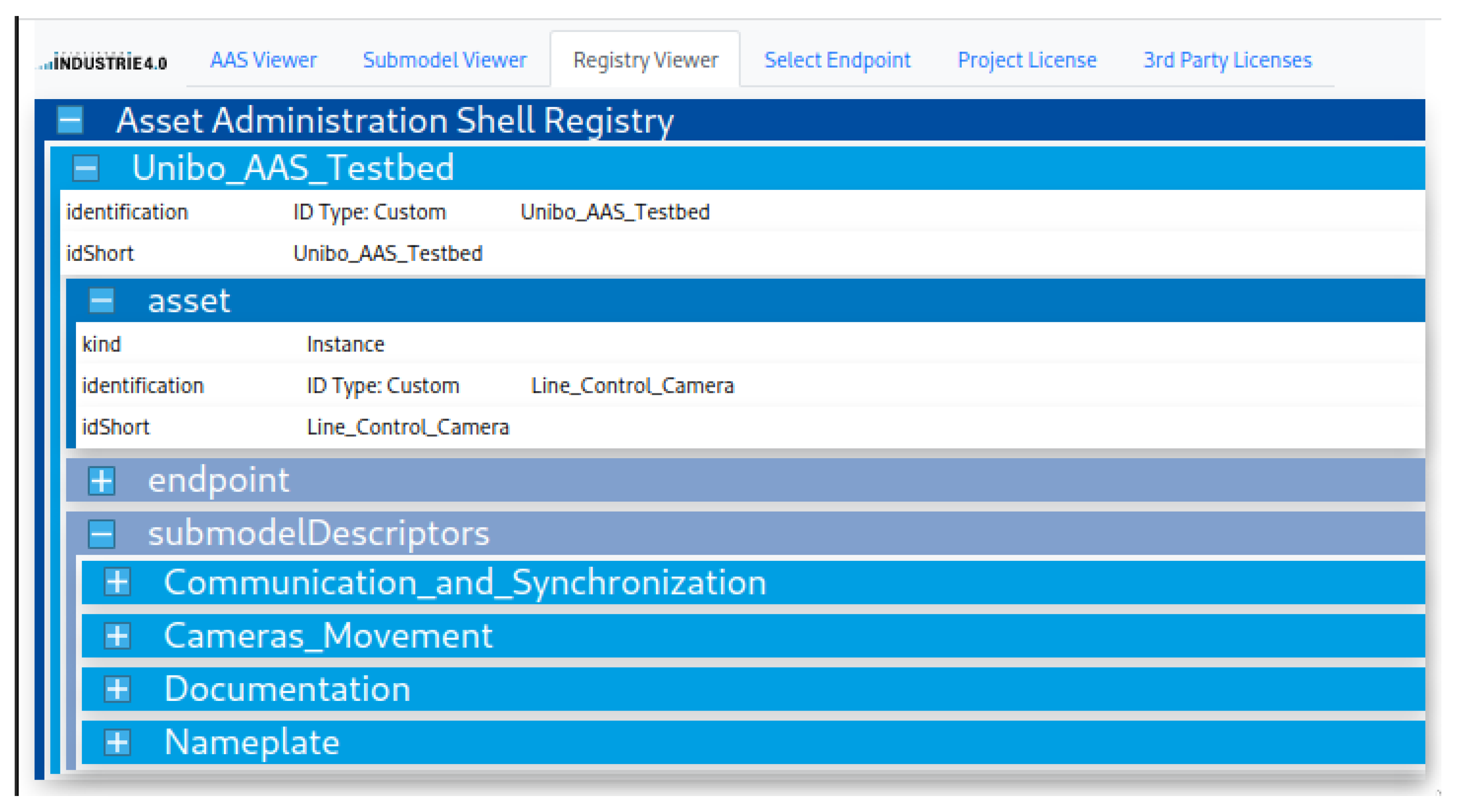Expand the endpoint section plus icon
1460x812 pixels.
102,480
